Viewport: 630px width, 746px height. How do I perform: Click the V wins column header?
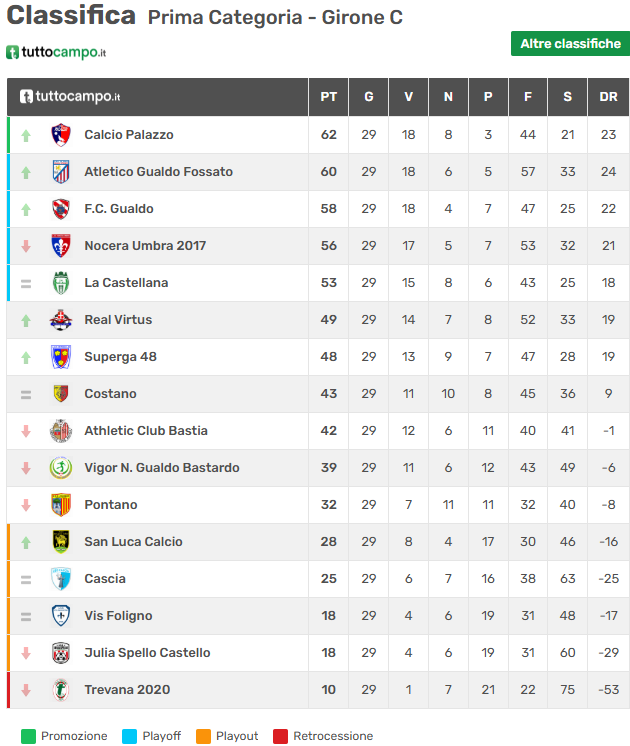(408, 97)
